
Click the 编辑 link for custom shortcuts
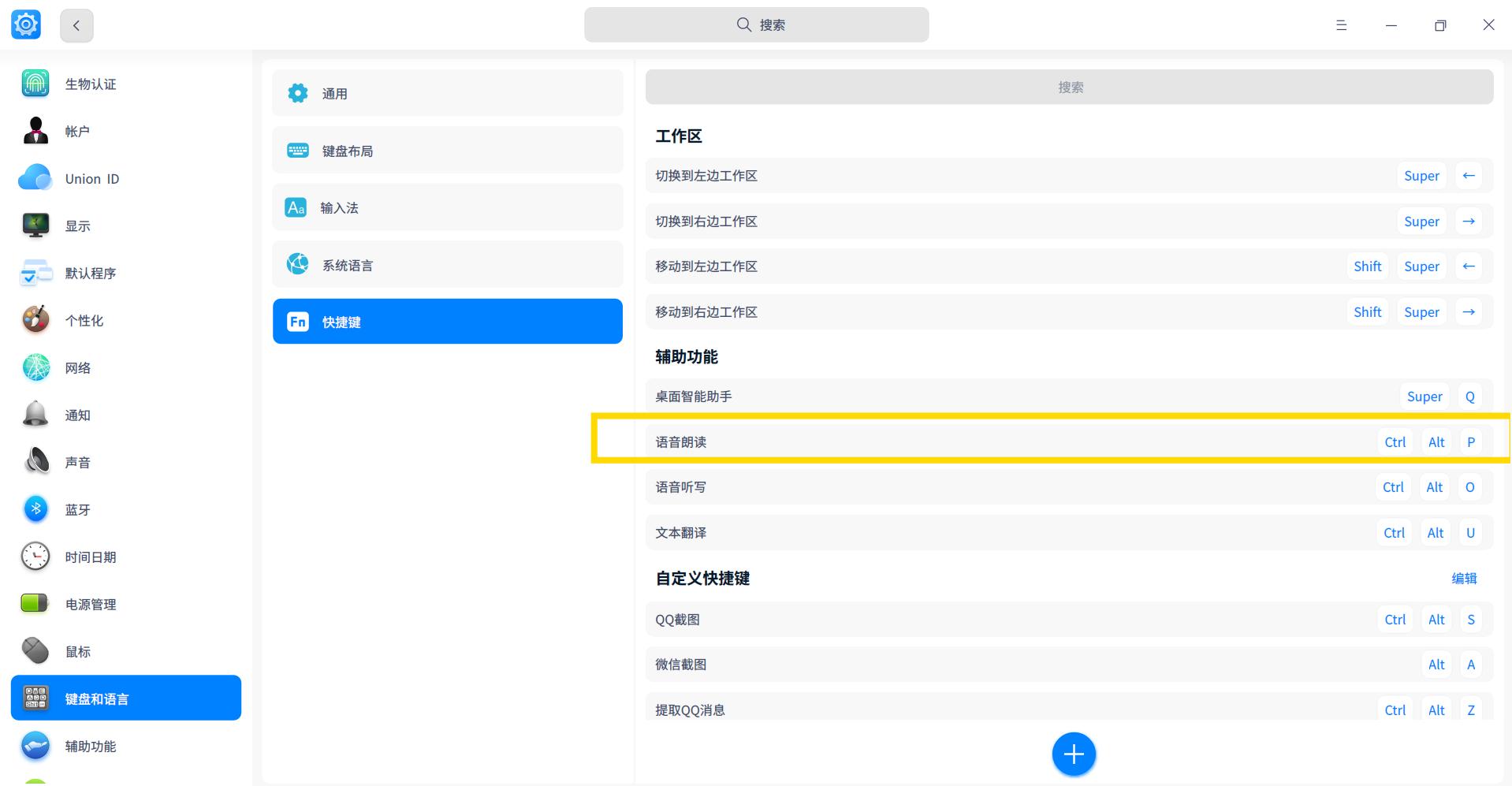pyautogui.click(x=1465, y=578)
